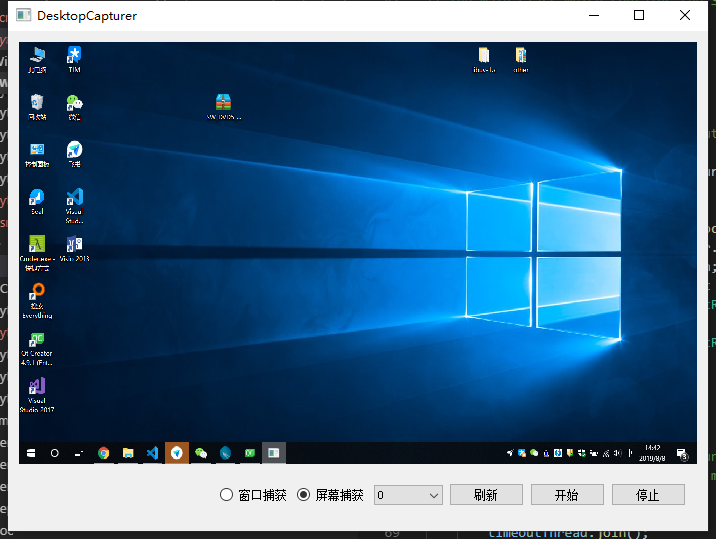Click the VS Code icon in previewed taskbar
This screenshot has width=716, height=539.
(153, 453)
